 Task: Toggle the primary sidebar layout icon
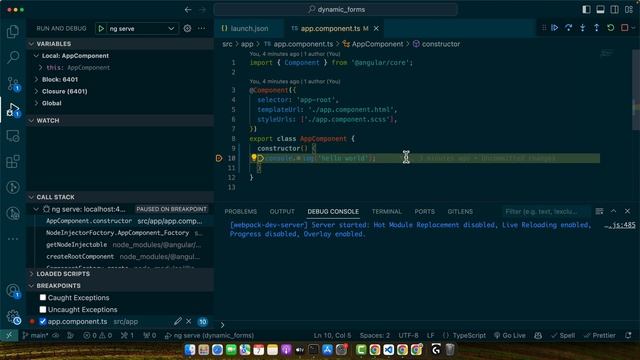pos(586,9)
